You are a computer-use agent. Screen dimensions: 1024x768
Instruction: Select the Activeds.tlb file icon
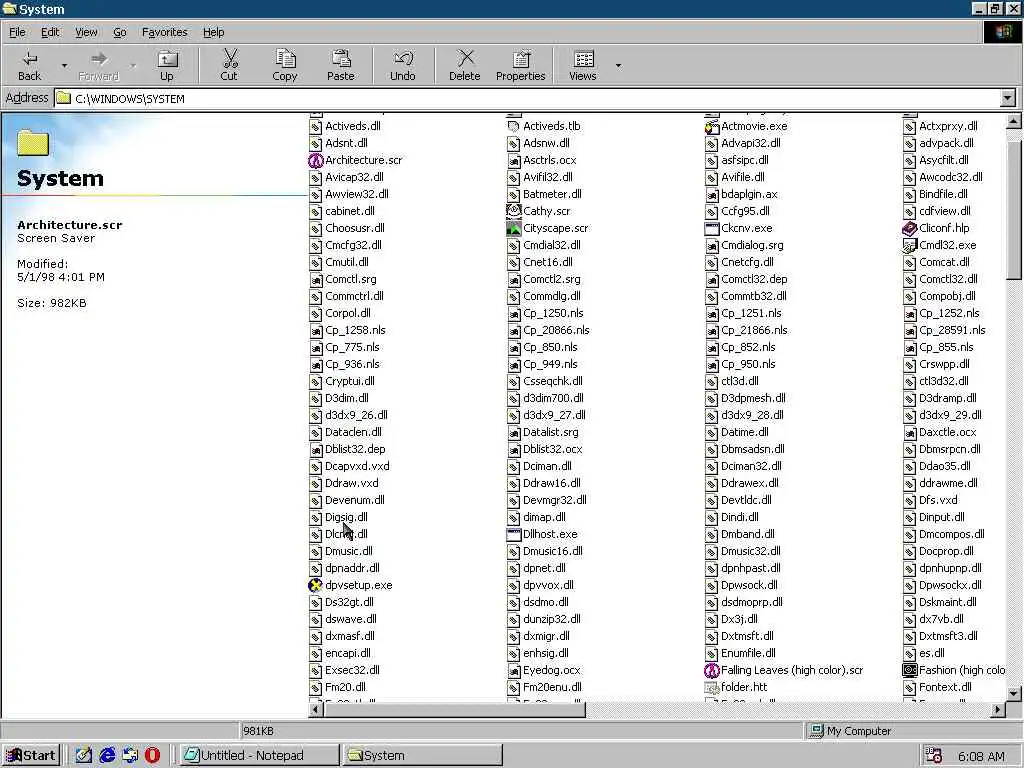tap(513, 126)
